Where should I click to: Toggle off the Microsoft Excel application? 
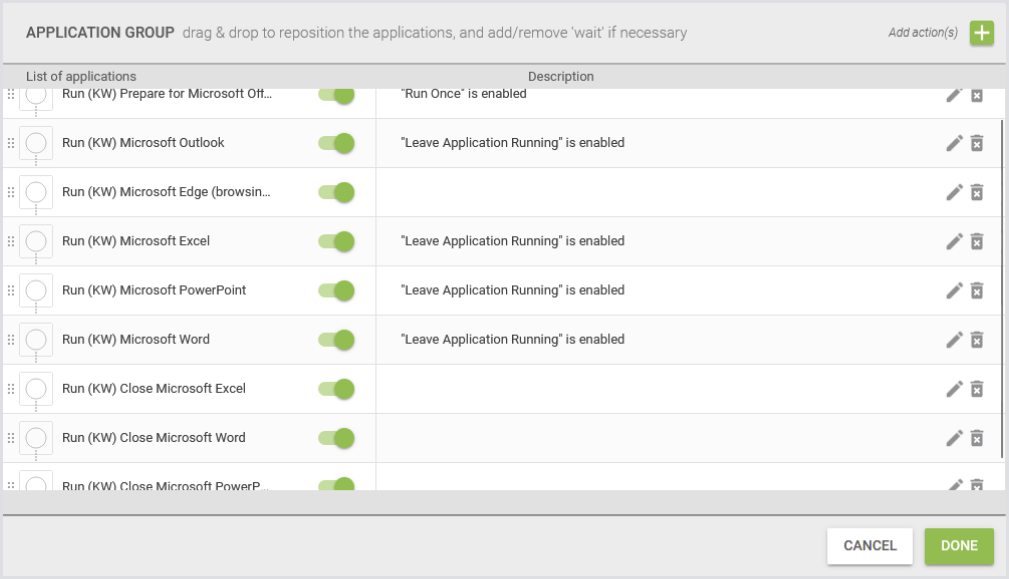coord(337,241)
